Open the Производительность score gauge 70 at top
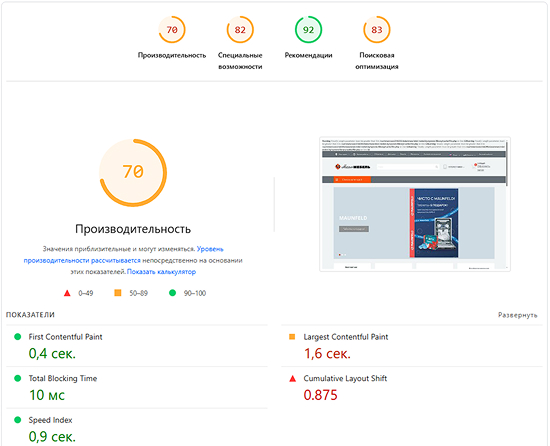The image size is (550, 446). pyautogui.click(x=172, y=30)
